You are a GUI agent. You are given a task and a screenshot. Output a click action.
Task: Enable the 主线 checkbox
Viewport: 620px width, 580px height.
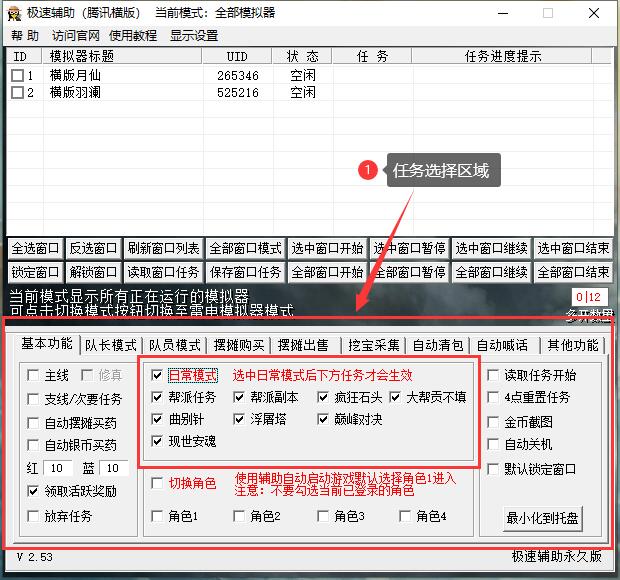33,376
